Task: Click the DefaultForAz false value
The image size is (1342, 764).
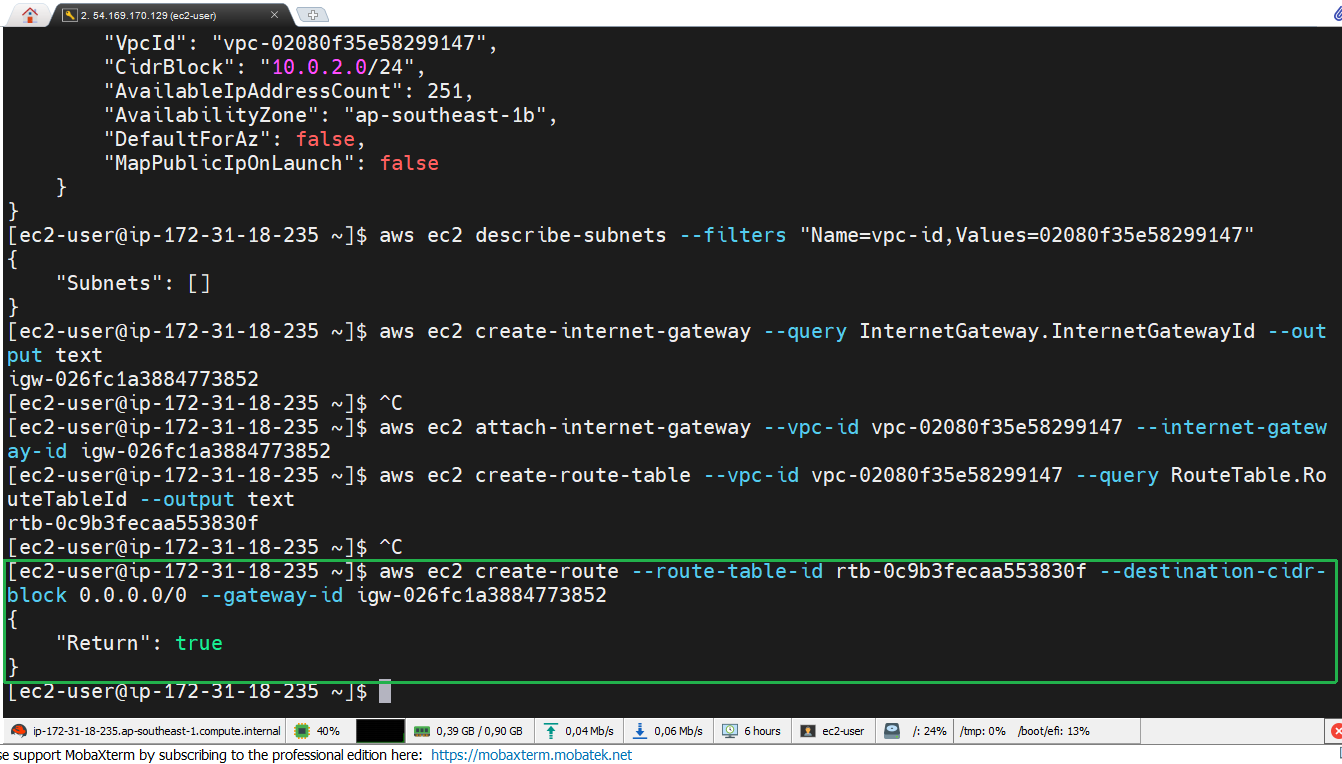Action: (325, 139)
